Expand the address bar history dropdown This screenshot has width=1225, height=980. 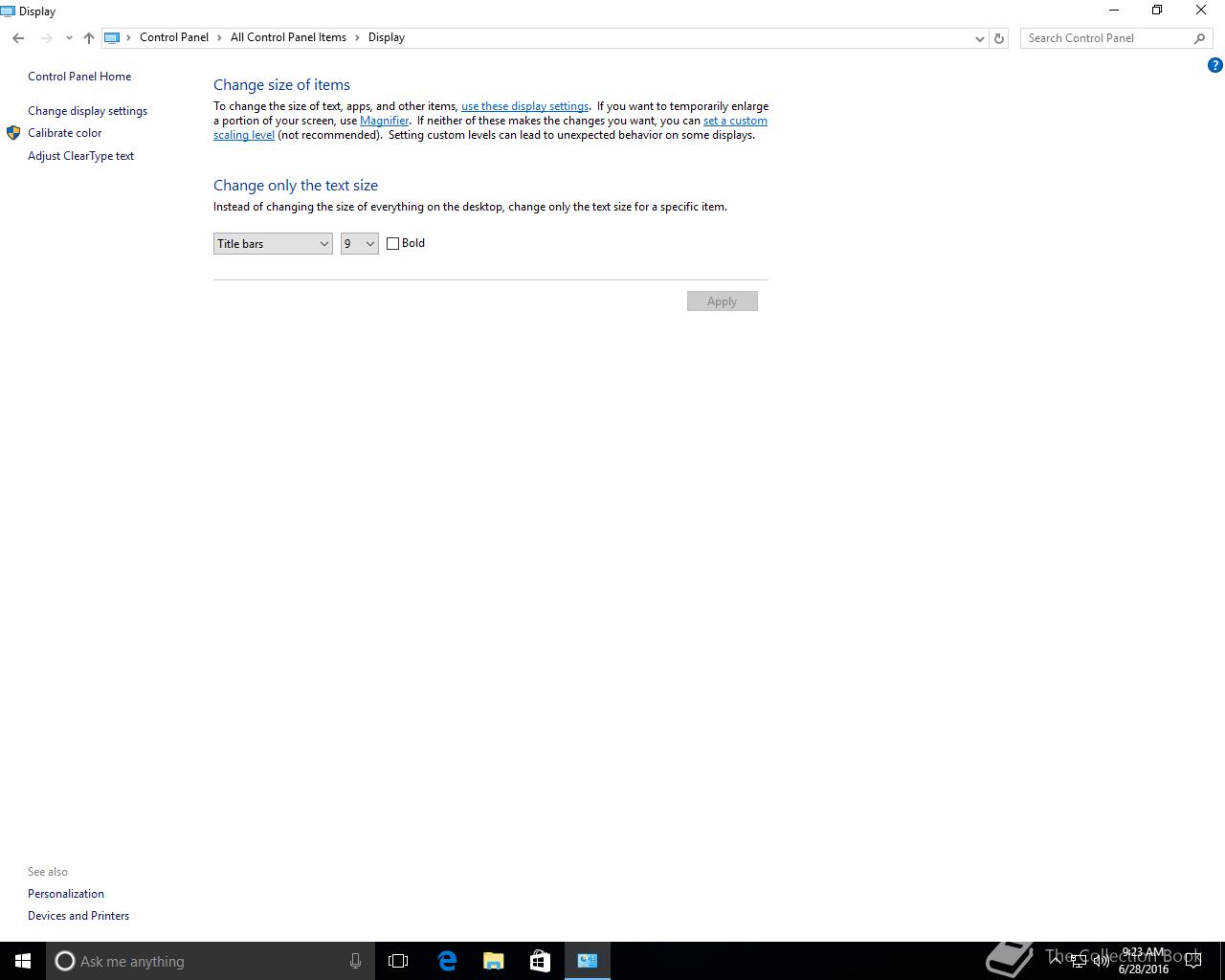coord(979,38)
